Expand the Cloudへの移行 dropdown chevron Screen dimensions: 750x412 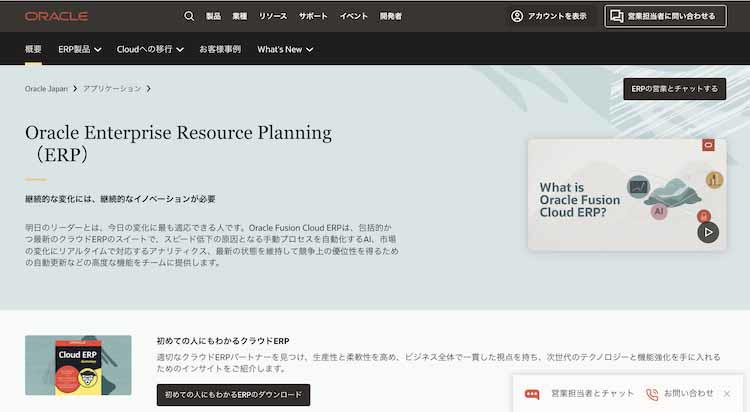(180, 50)
